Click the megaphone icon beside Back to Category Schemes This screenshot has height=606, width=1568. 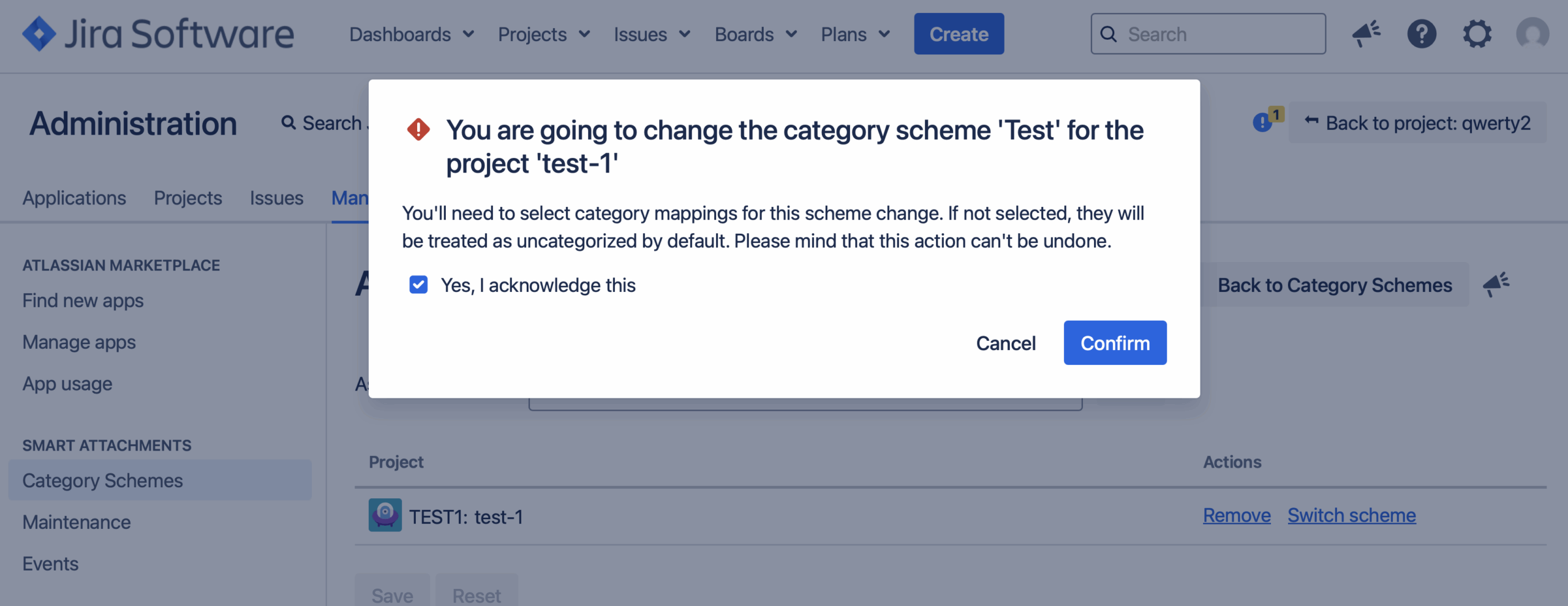coord(1496,285)
